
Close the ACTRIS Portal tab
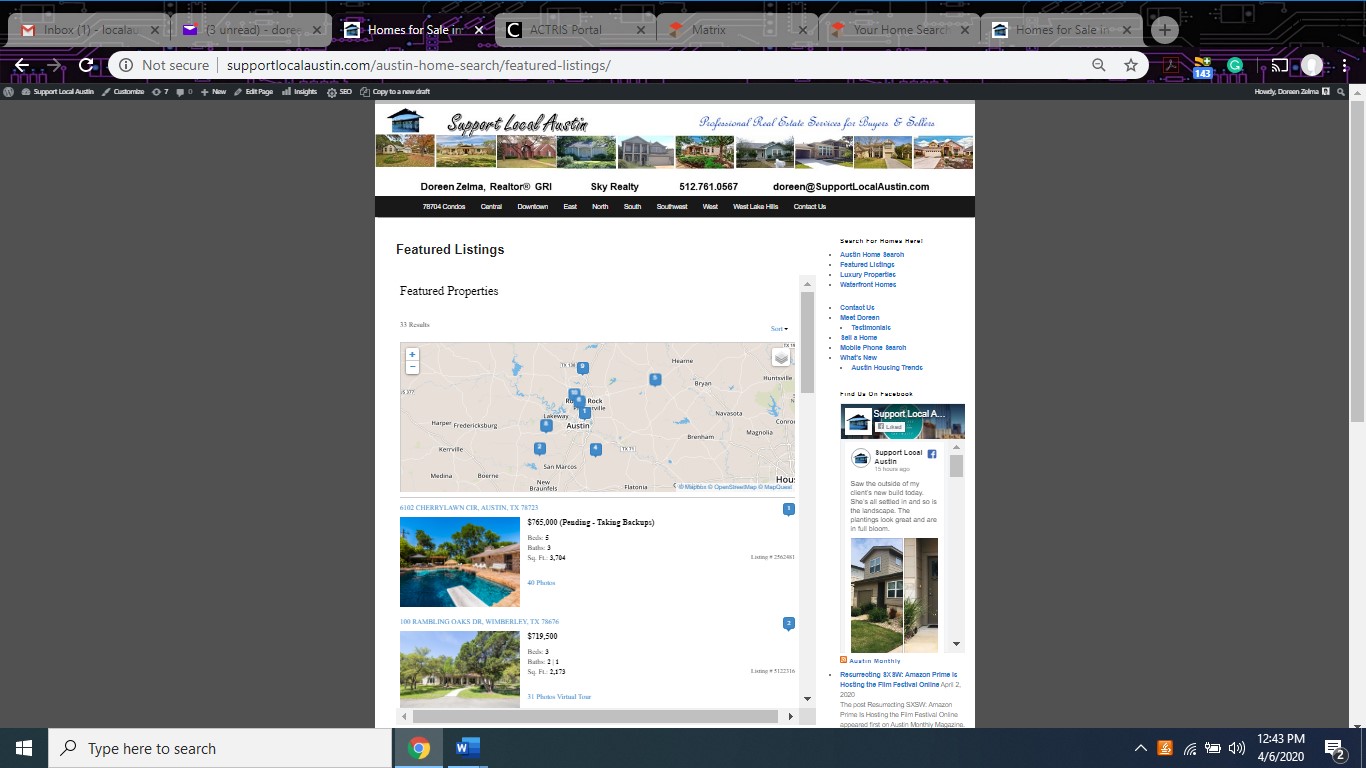pyautogui.click(x=641, y=30)
